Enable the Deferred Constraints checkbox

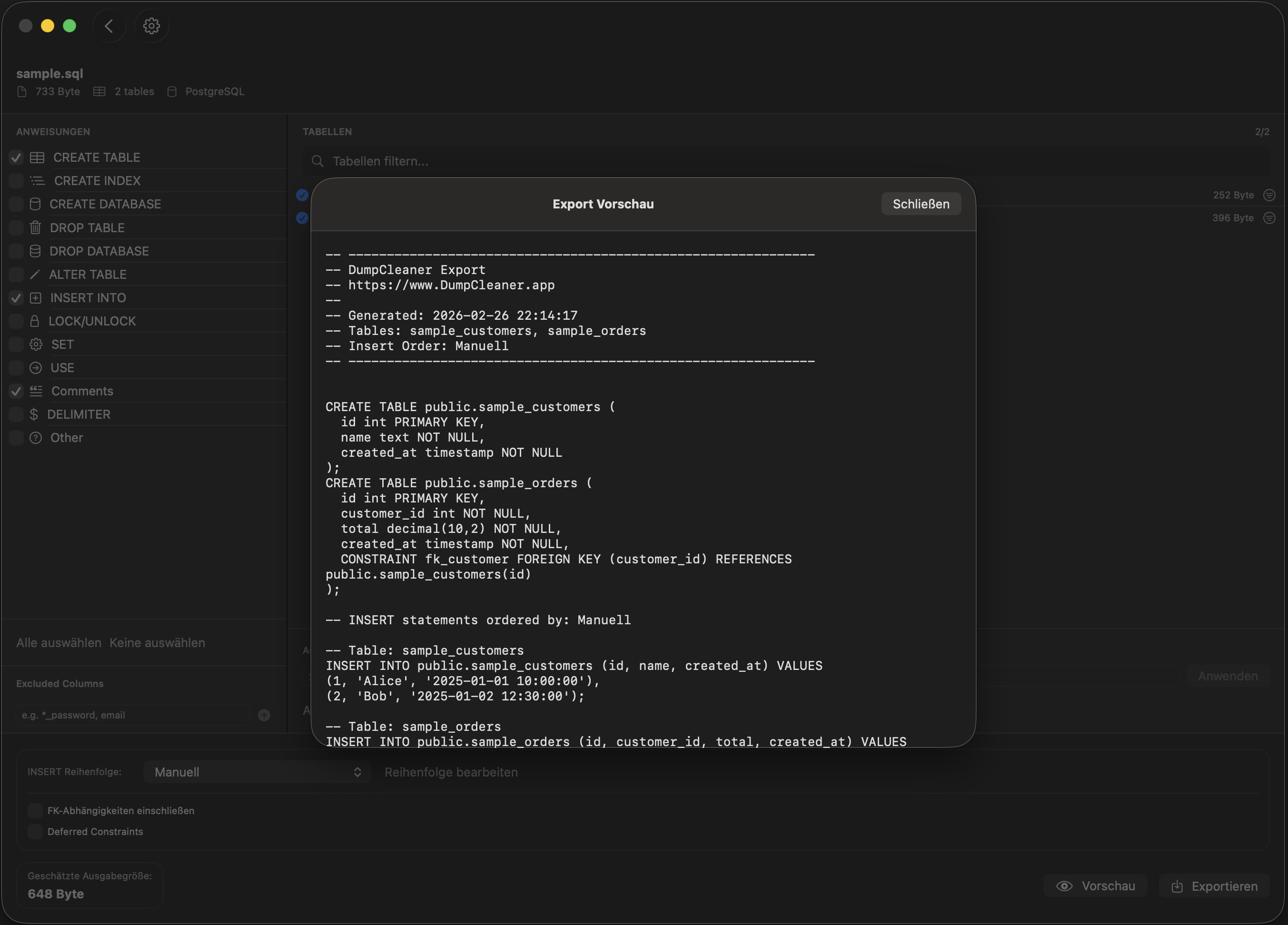(x=35, y=832)
